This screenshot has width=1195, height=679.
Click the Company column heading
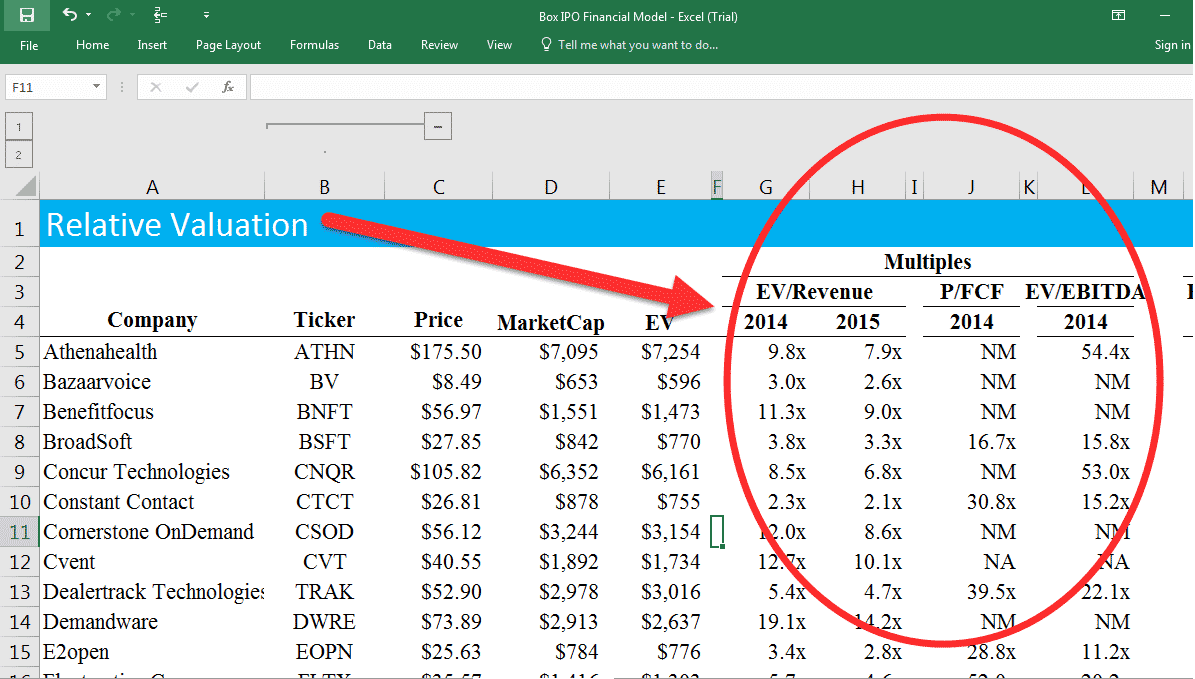(152, 321)
